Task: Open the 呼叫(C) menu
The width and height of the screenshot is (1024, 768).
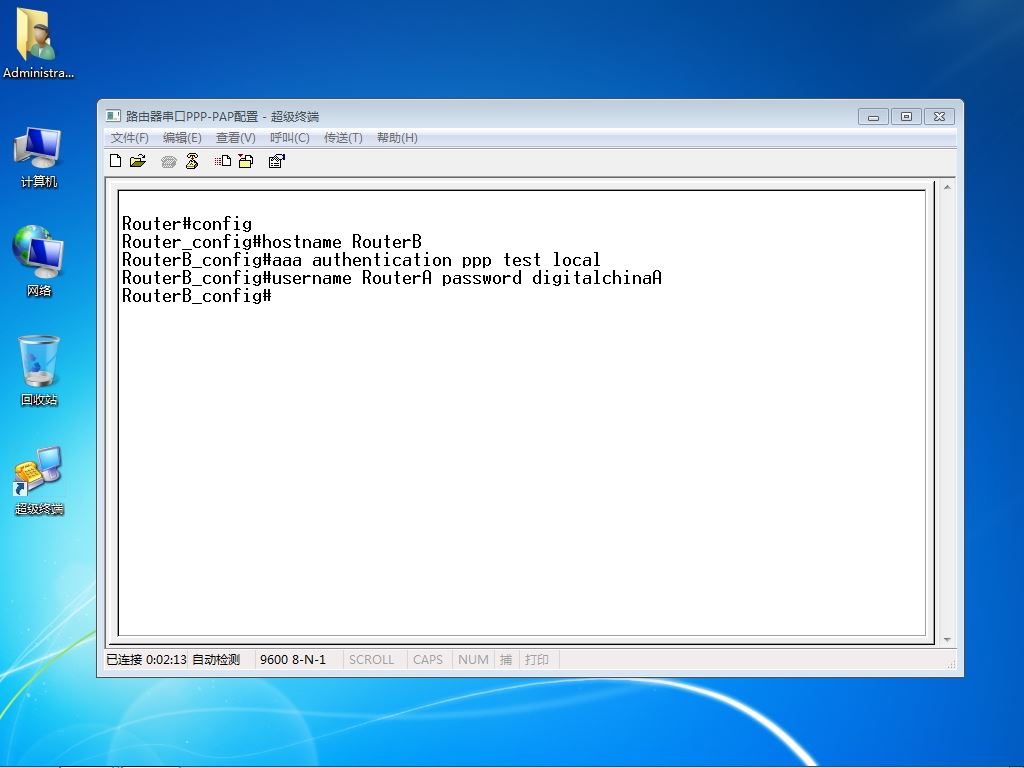Action: tap(289, 138)
